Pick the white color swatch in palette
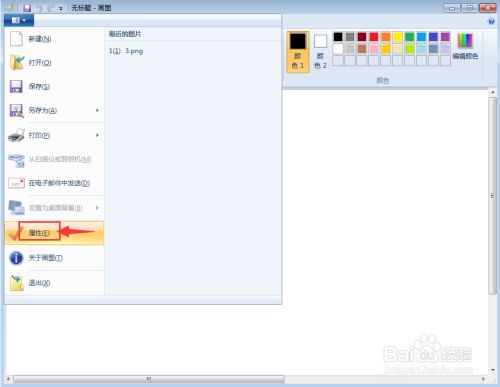500x387 pixels. (338, 49)
